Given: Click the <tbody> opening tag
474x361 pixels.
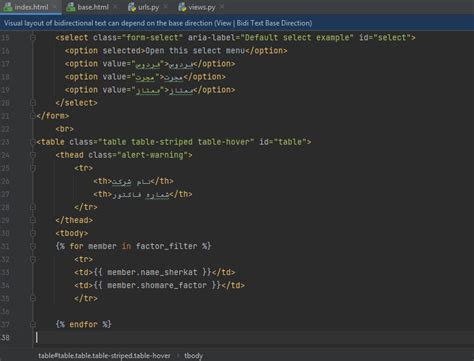Looking at the screenshot, I should (x=72, y=233).
